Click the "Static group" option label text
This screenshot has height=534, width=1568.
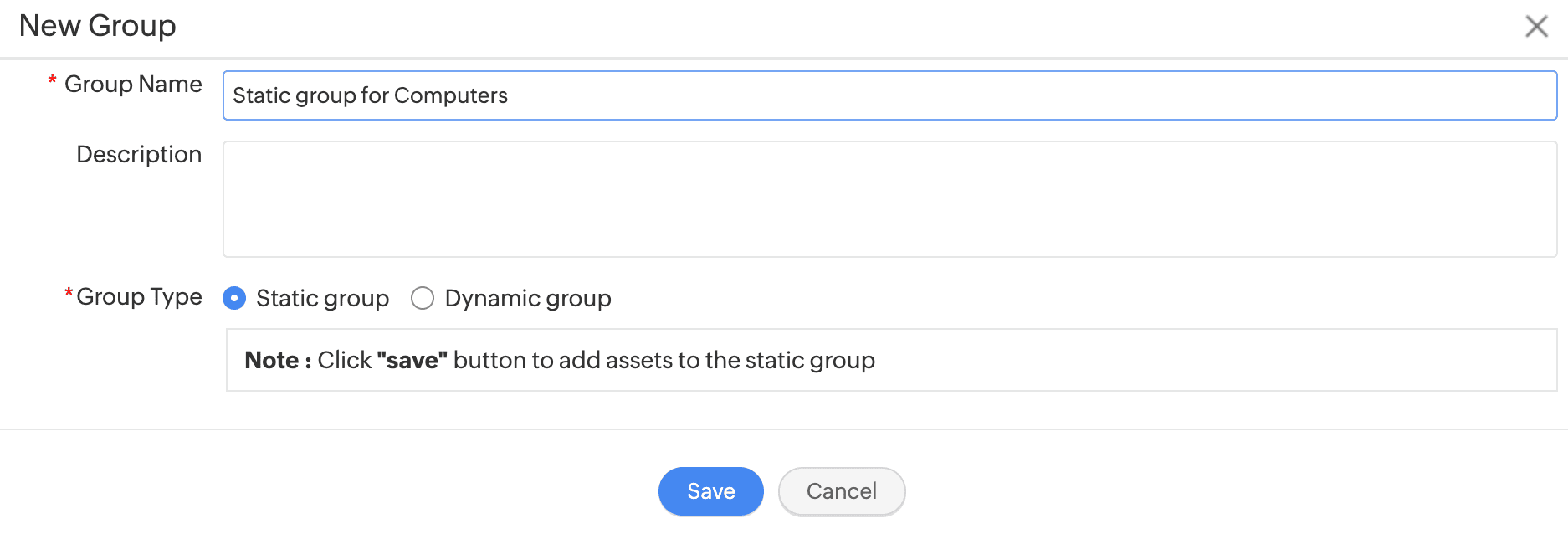pos(322,298)
